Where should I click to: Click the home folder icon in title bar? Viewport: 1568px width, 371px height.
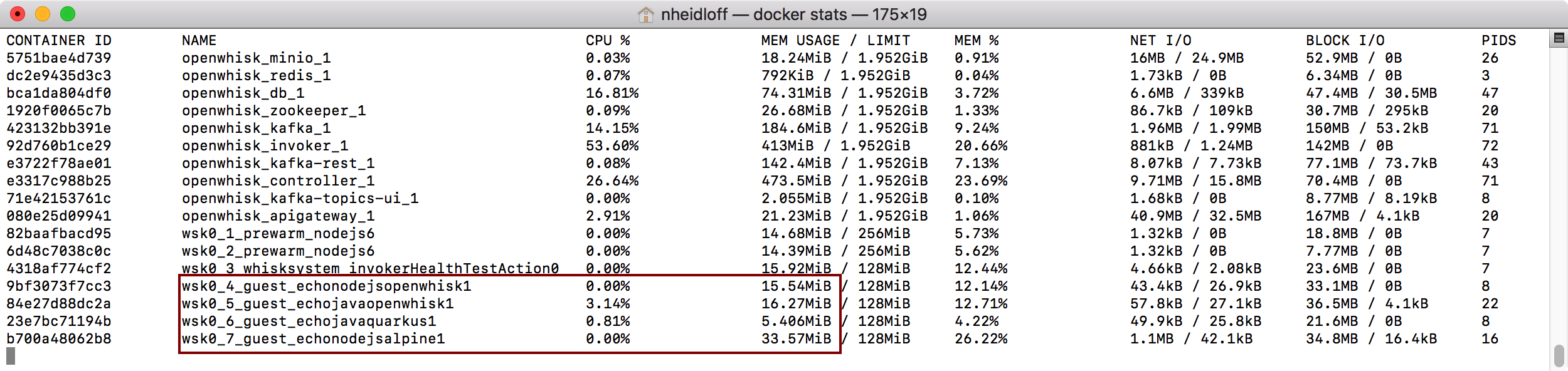tap(646, 14)
